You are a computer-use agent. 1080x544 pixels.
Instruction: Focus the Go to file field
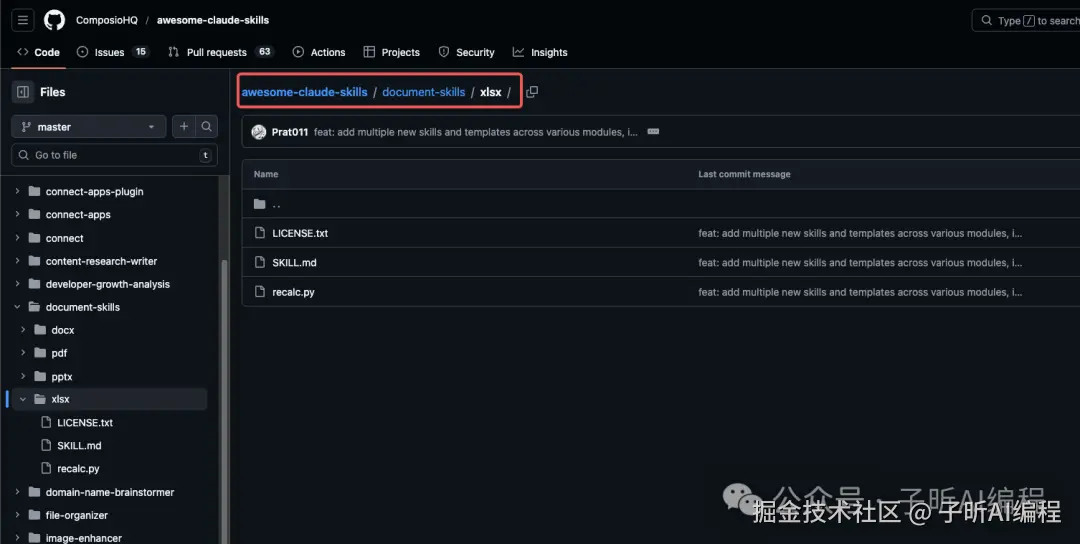[x=114, y=155]
